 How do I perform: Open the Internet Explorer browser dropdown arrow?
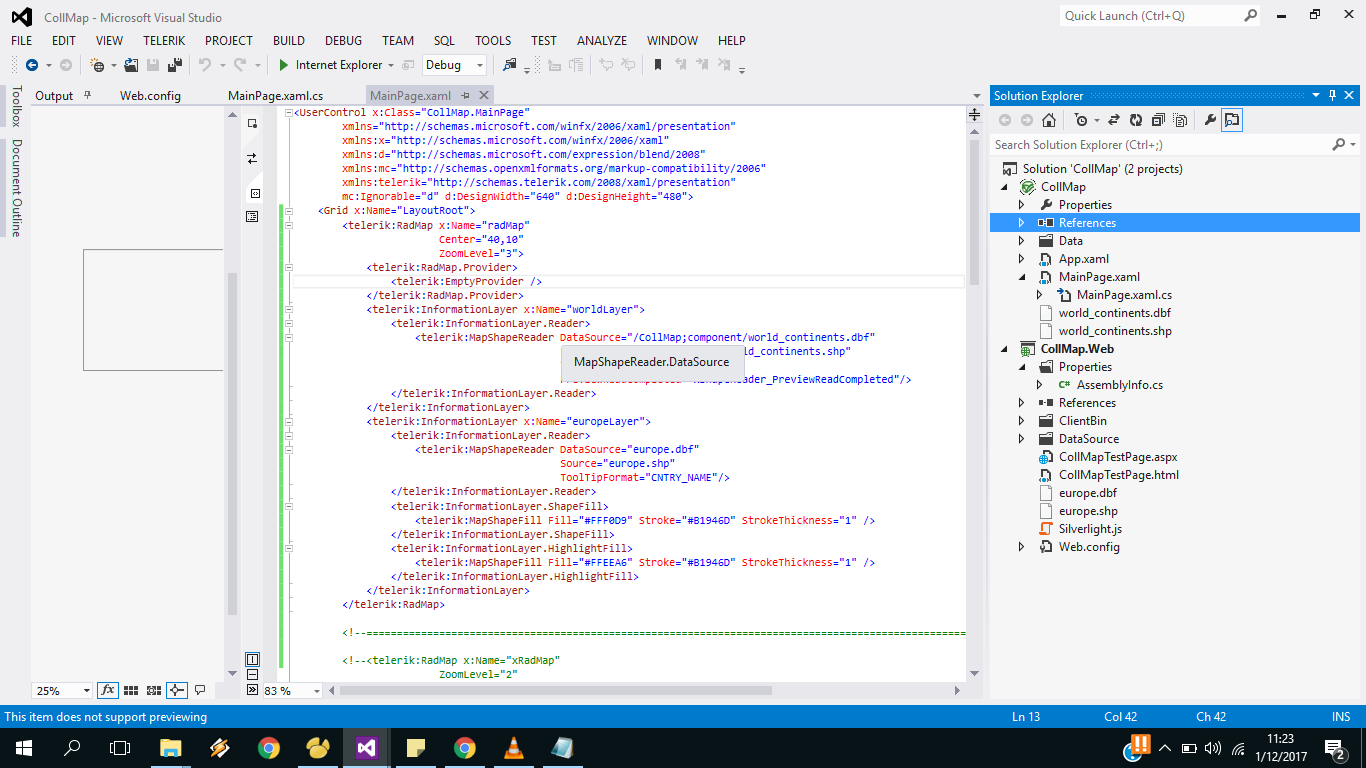[391, 65]
